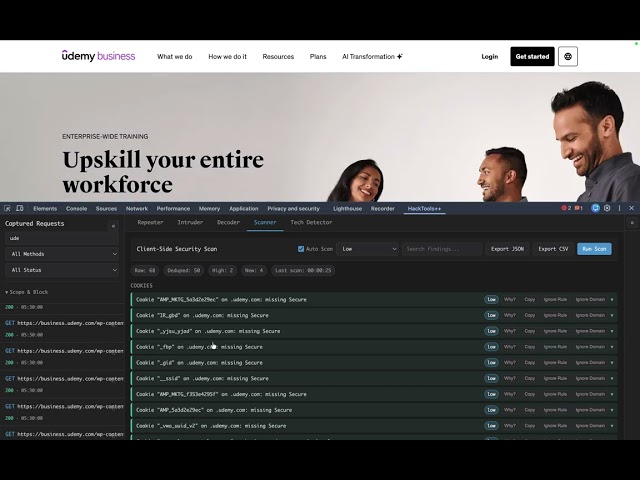Screen dimensions: 640x480
Task: Click the sparkle icon beside AI Transformation
Action: point(400,56)
